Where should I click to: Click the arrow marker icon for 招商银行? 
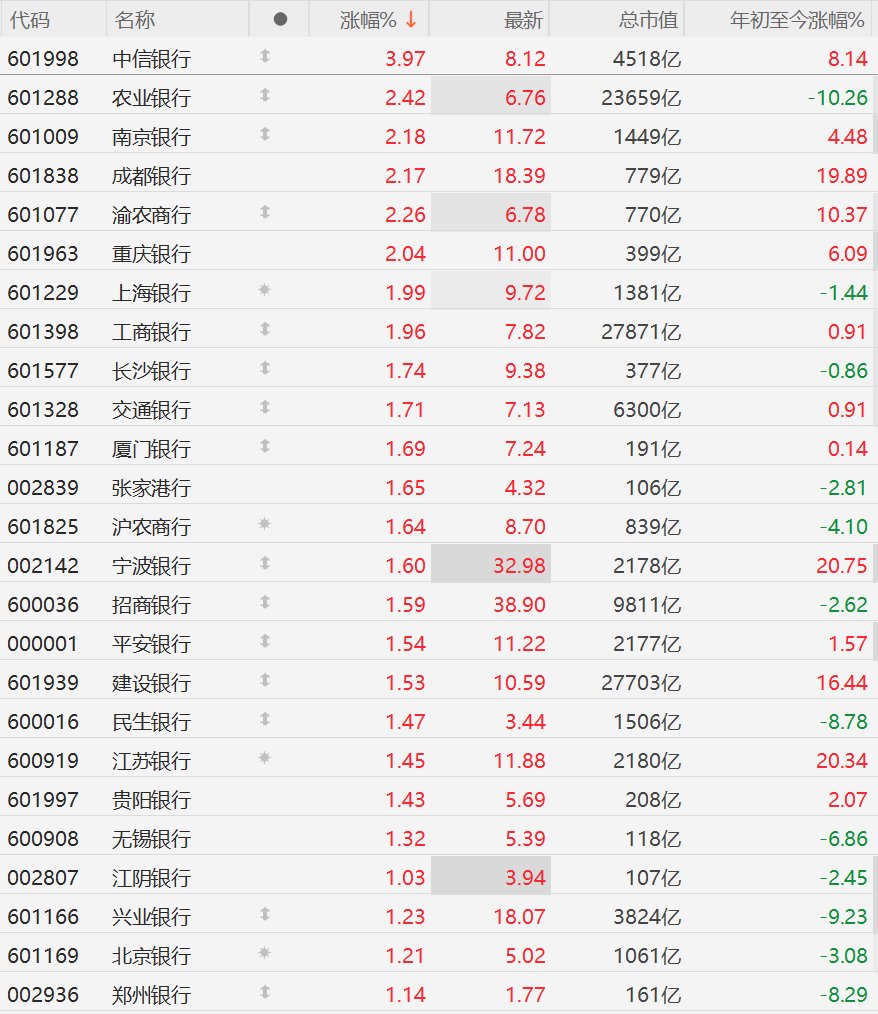point(265,602)
